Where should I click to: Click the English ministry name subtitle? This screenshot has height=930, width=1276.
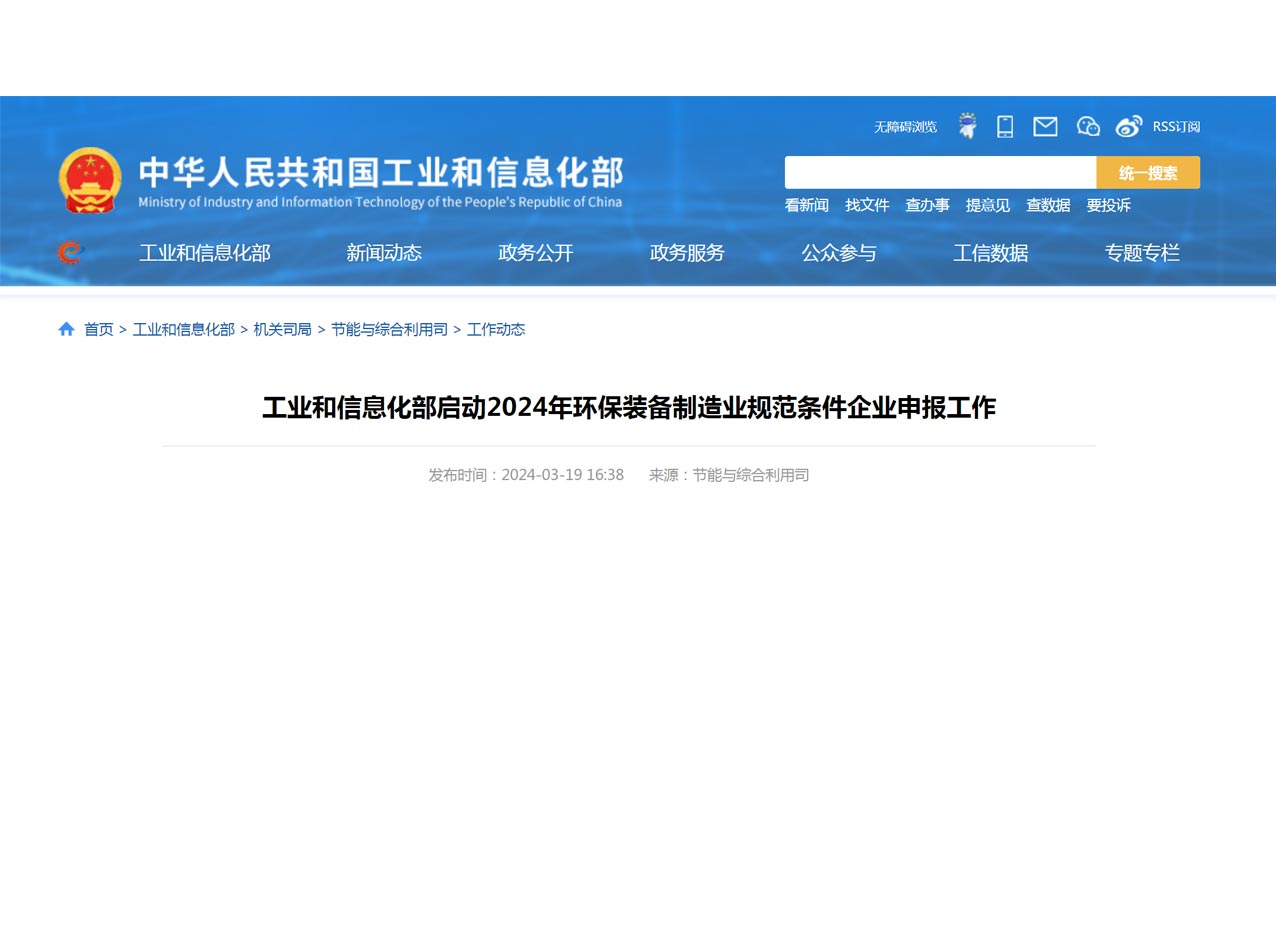(x=380, y=202)
